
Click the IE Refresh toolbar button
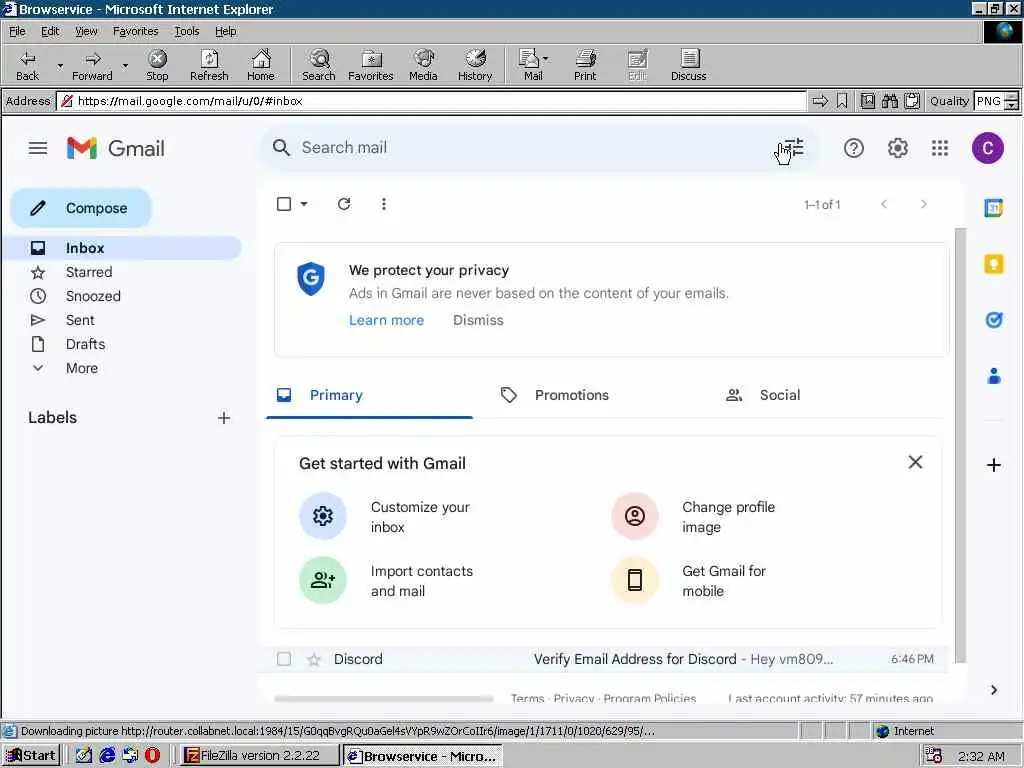click(209, 65)
